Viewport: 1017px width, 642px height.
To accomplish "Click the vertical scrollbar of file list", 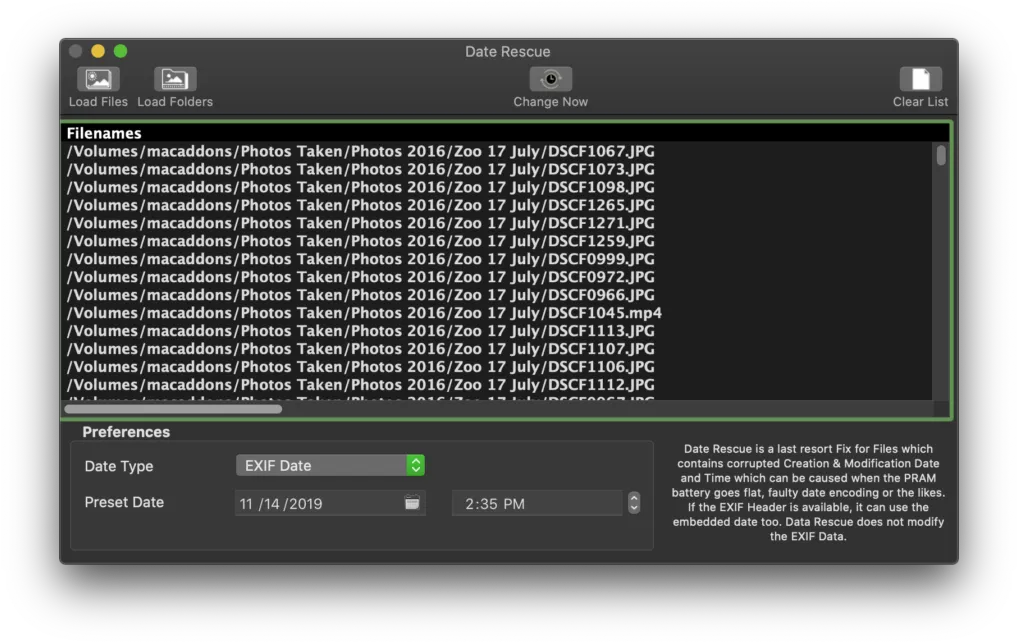I will [x=940, y=271].
